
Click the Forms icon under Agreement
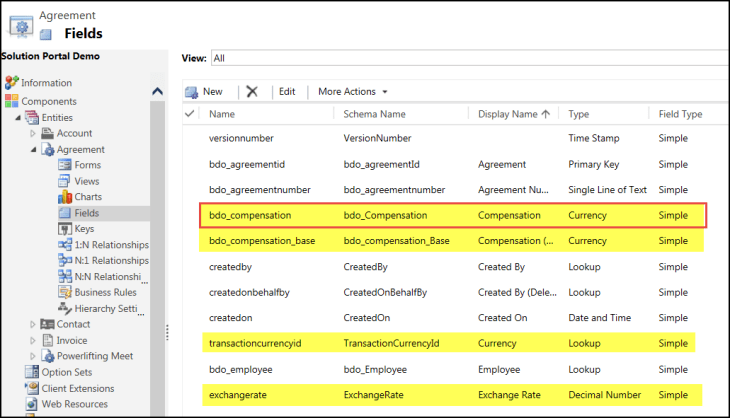[65, 165]
